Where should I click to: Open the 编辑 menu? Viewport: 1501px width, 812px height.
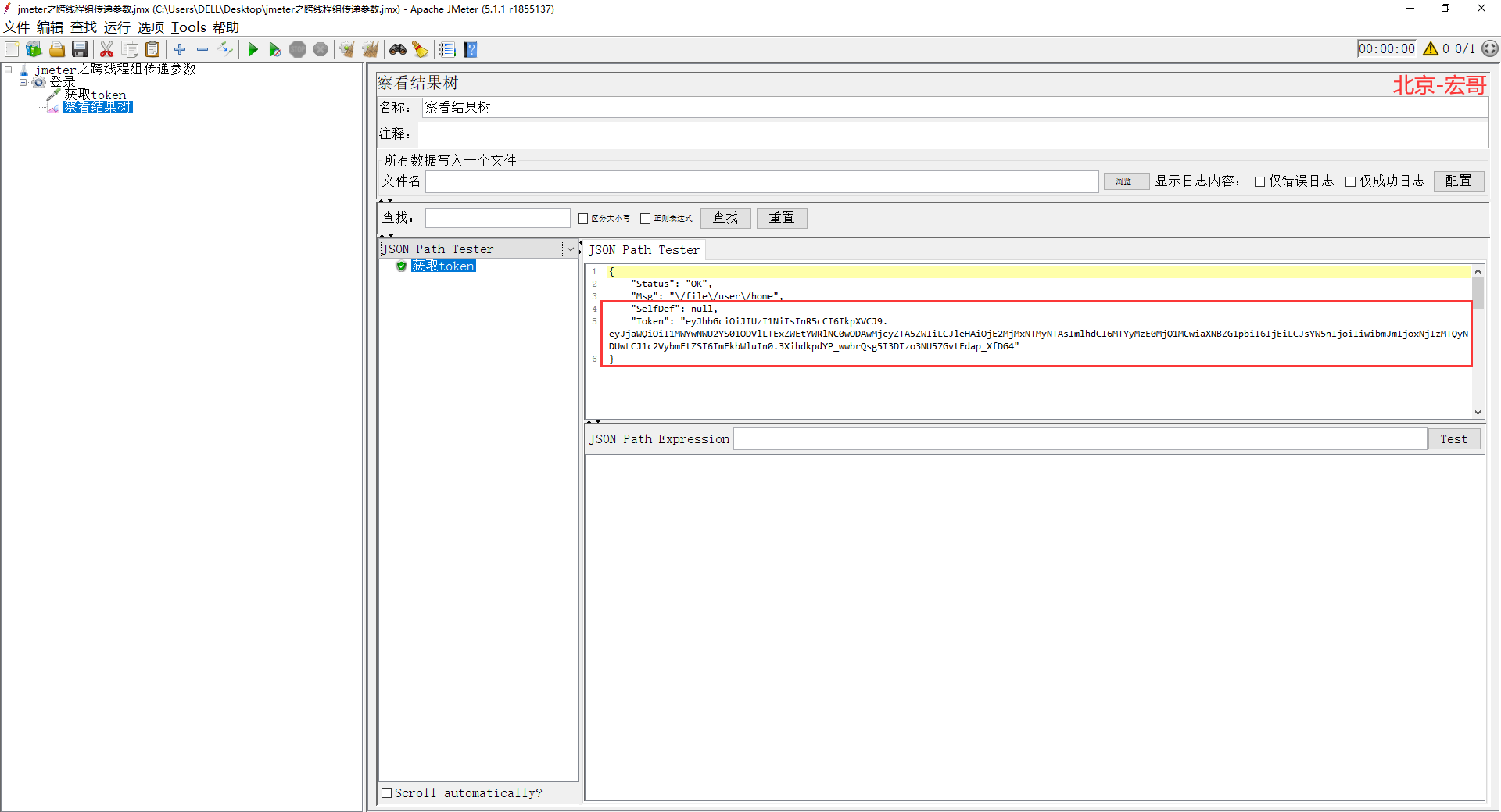pyautogui.click(x=50, y=27)
